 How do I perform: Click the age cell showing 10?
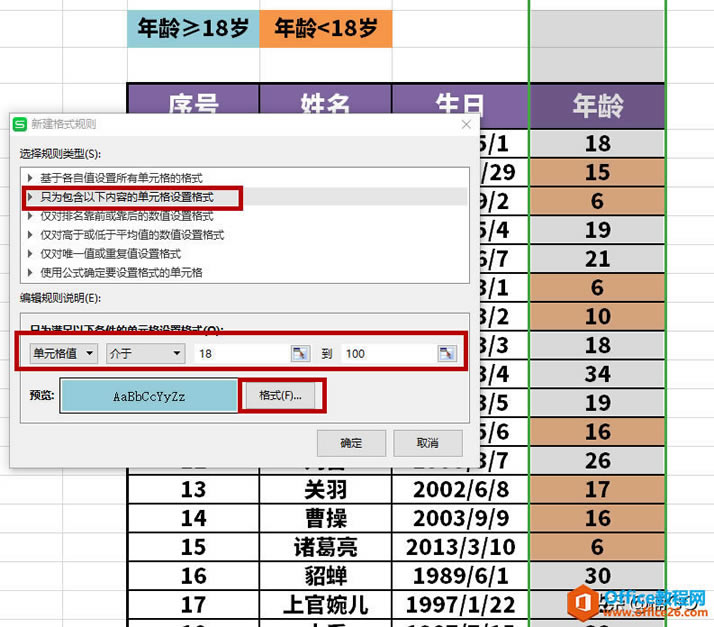(x=597, y=316)
